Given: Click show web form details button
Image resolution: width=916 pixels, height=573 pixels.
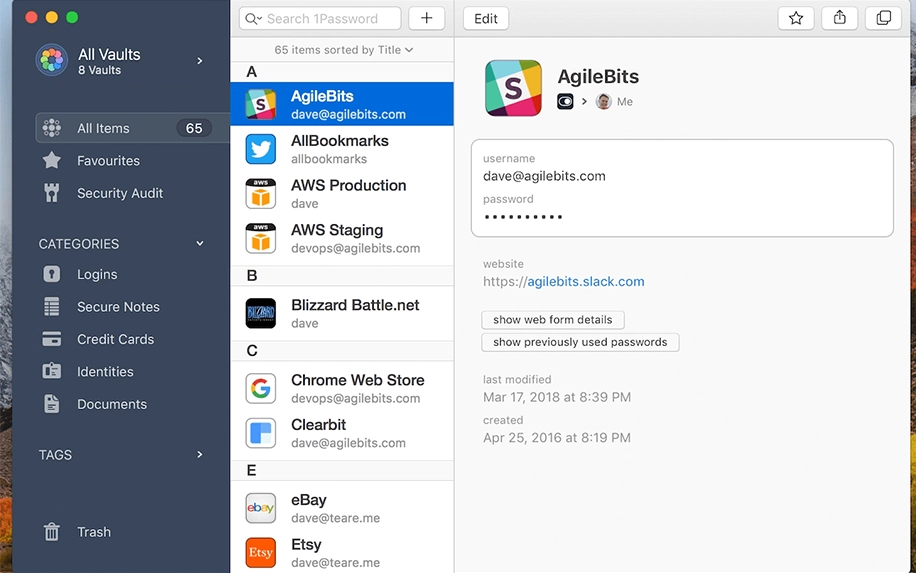Looking at the screenshot, I should tap(553, 320).
